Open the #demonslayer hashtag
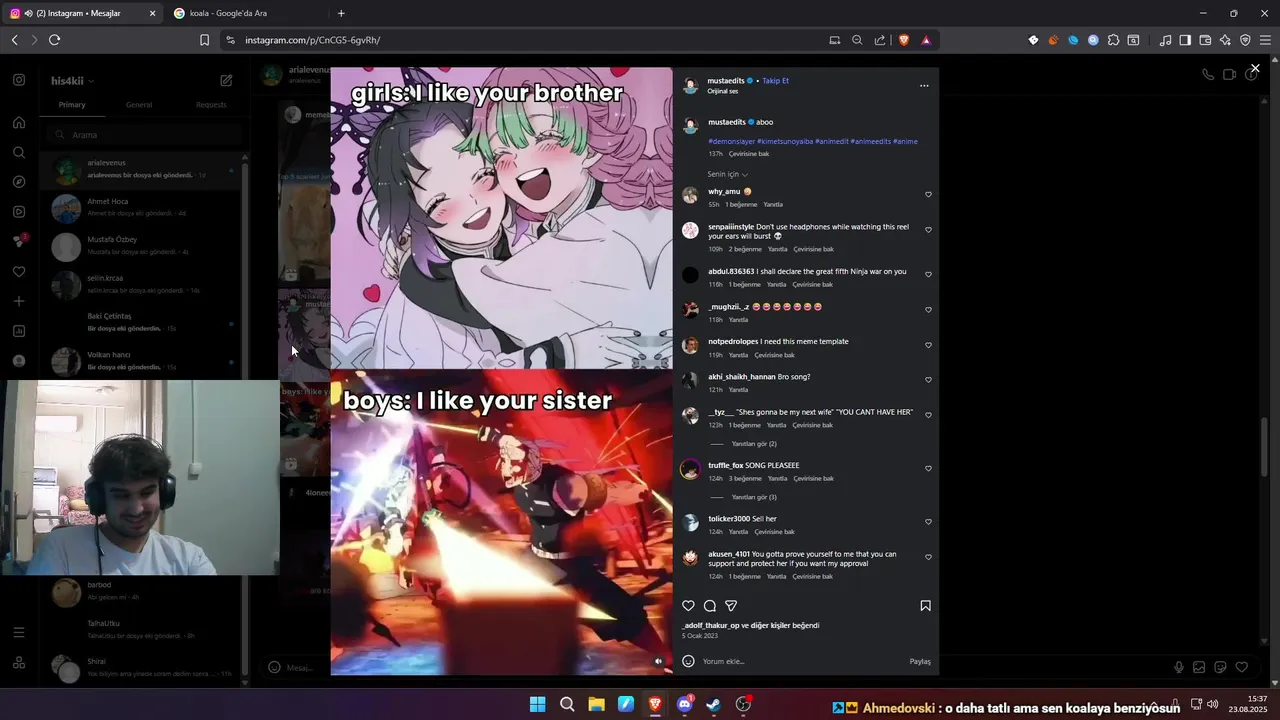The image size is (1280, 720). [731, 141]
